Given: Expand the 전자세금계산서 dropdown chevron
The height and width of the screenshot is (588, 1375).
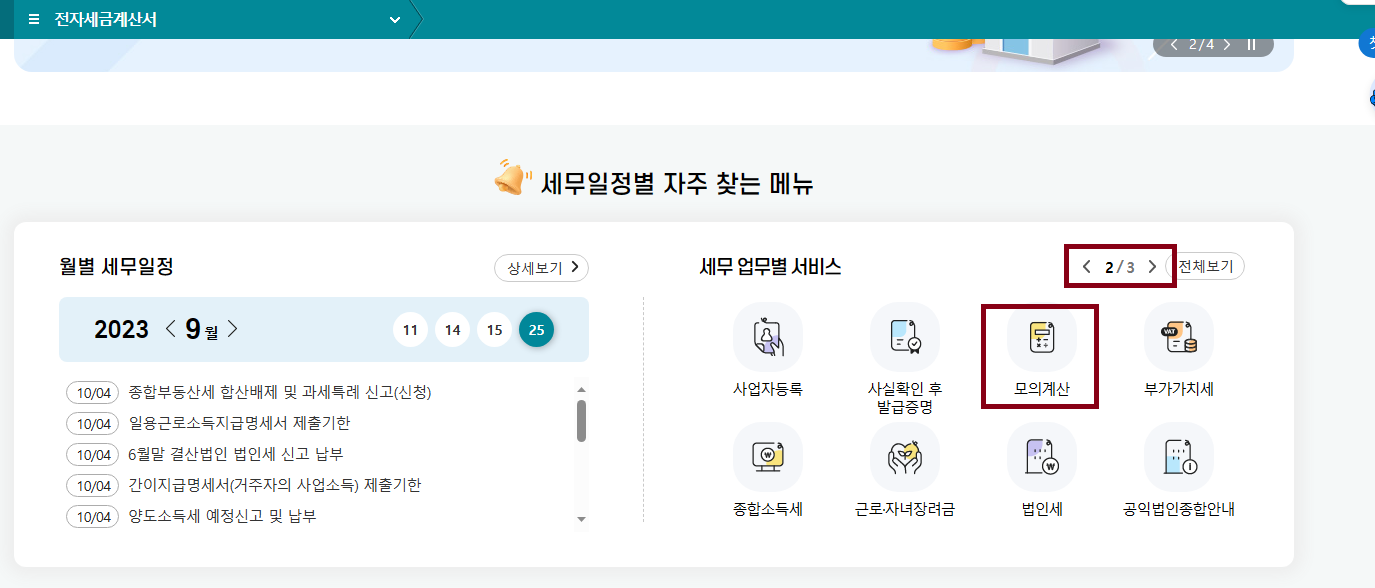Looking at the screenshot, I should pos(394,18).
